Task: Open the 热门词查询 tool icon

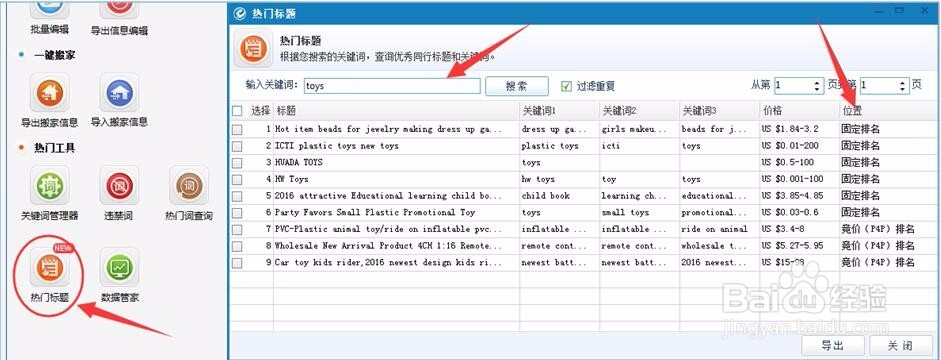Action: [189, 185]
